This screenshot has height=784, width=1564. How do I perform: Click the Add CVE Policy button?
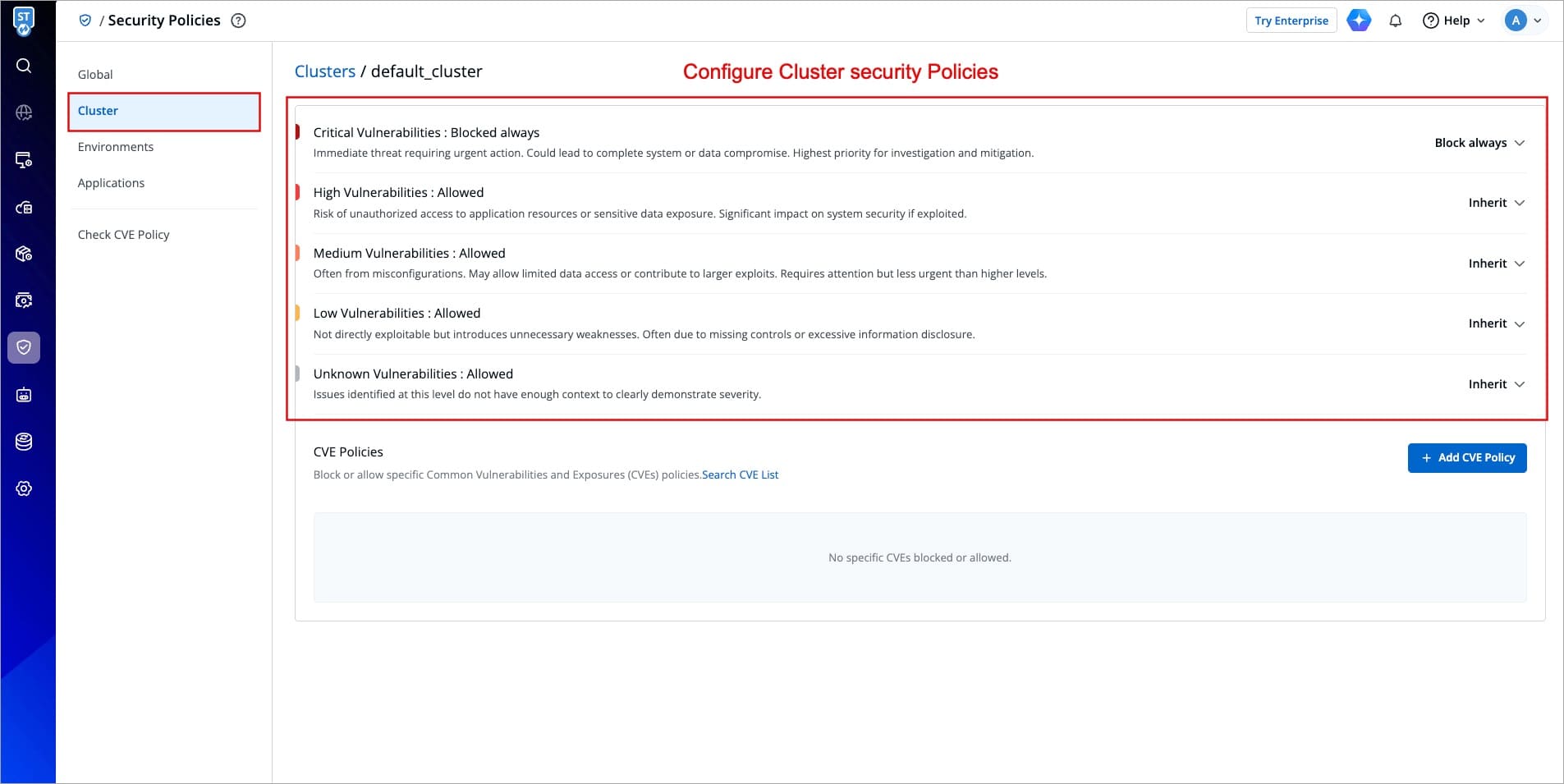click(1466, 458)
